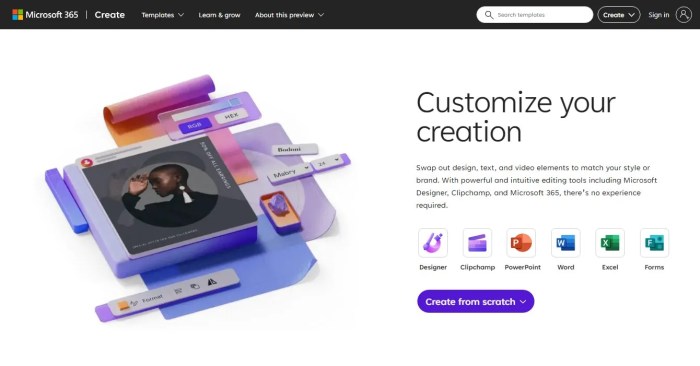The width and height of the screenshot is (700, 366).
Task: Go to Learn & grow page
Action: coord(219,15)
